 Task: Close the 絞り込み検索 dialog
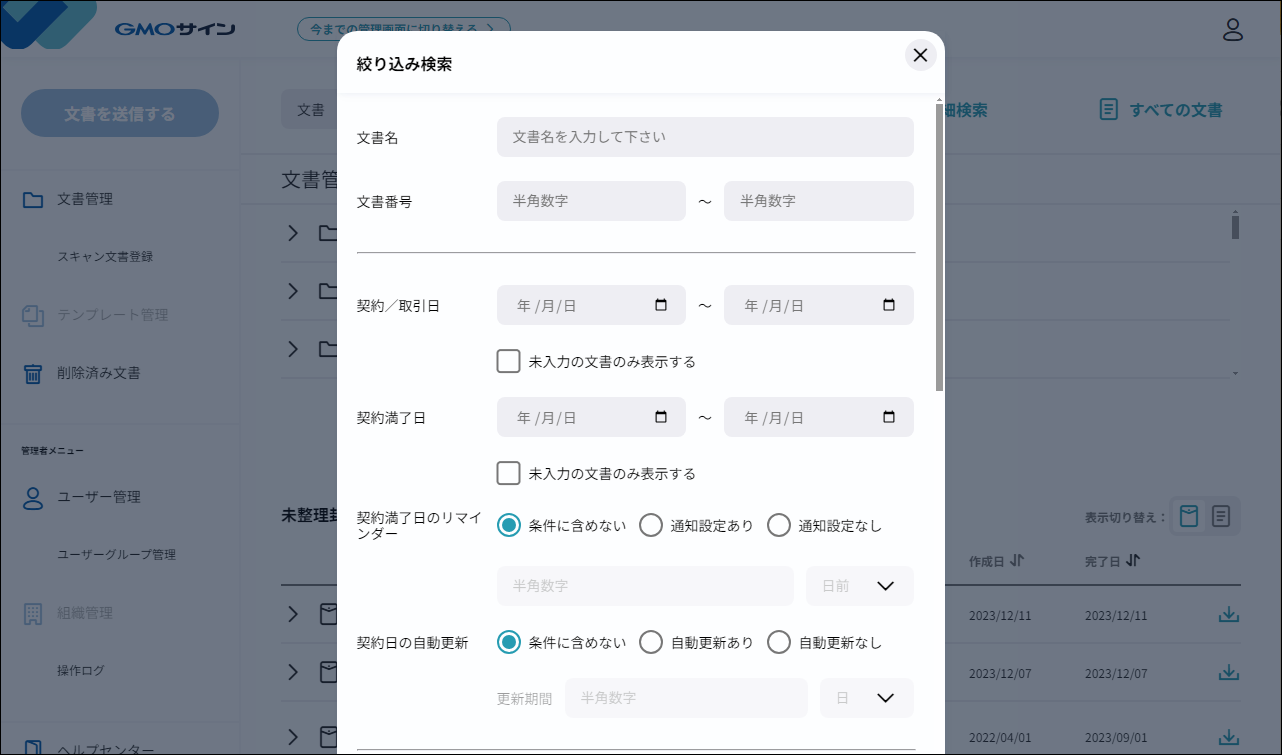[x=920, y=55]
